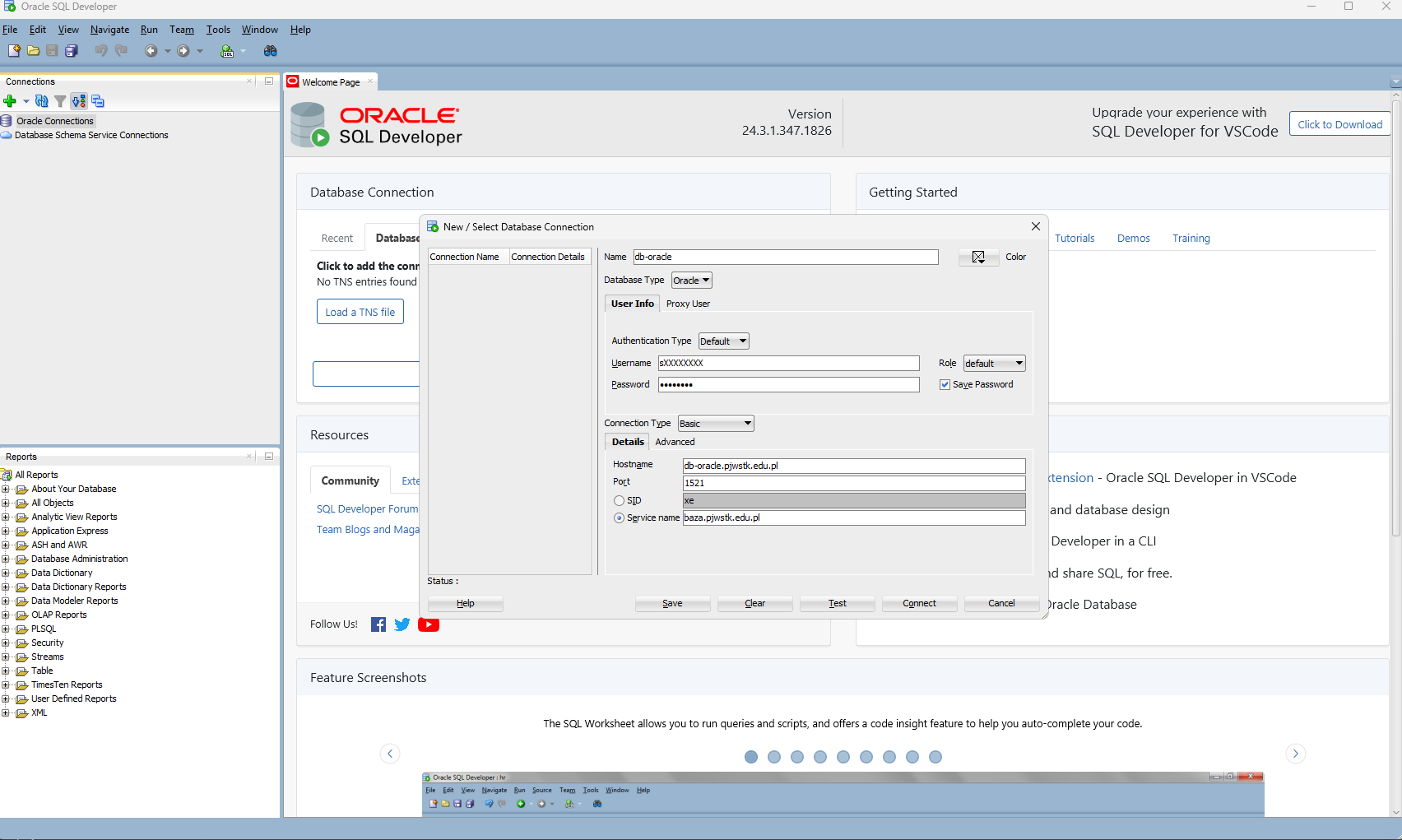Click the binoculars Find DB Object icon
Screen dimensions: 1402x840
point(270,51)
